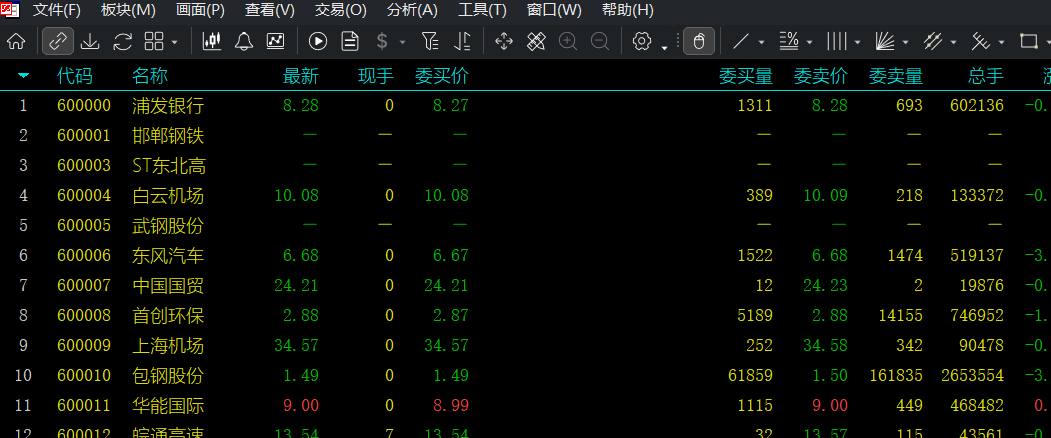Select the 浦发银行 stock row
The height and width of the screenshot is (438, 1051).
pyautogui.click(x=526, y=105)
